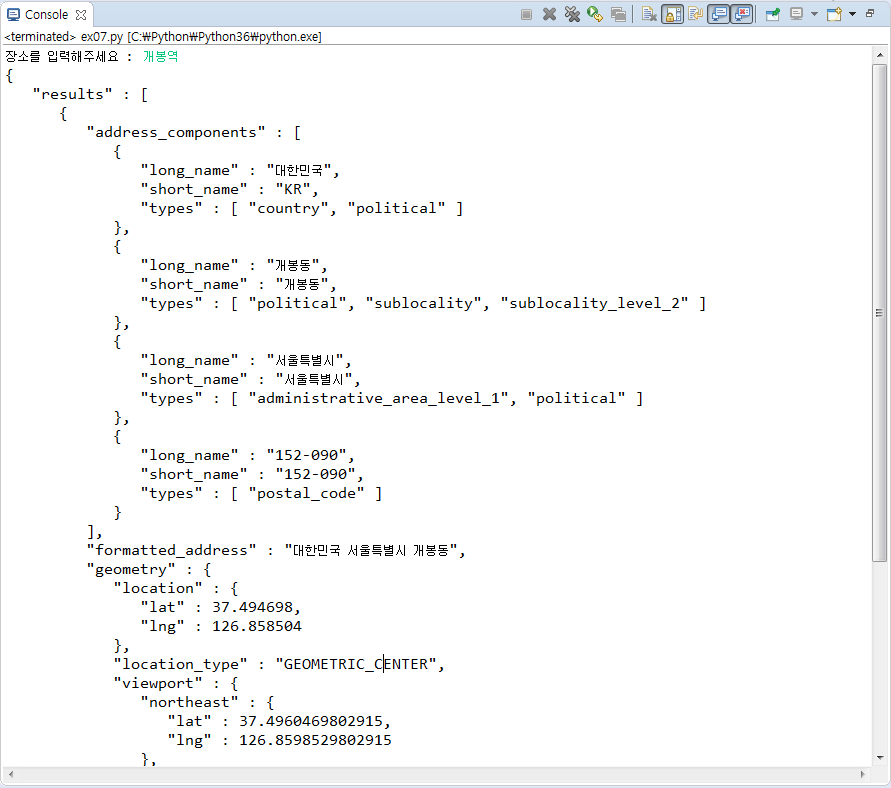Viewport: 891px width, 788px height.
Task: Click the "location" key line
Action: [x=176, y=588]
